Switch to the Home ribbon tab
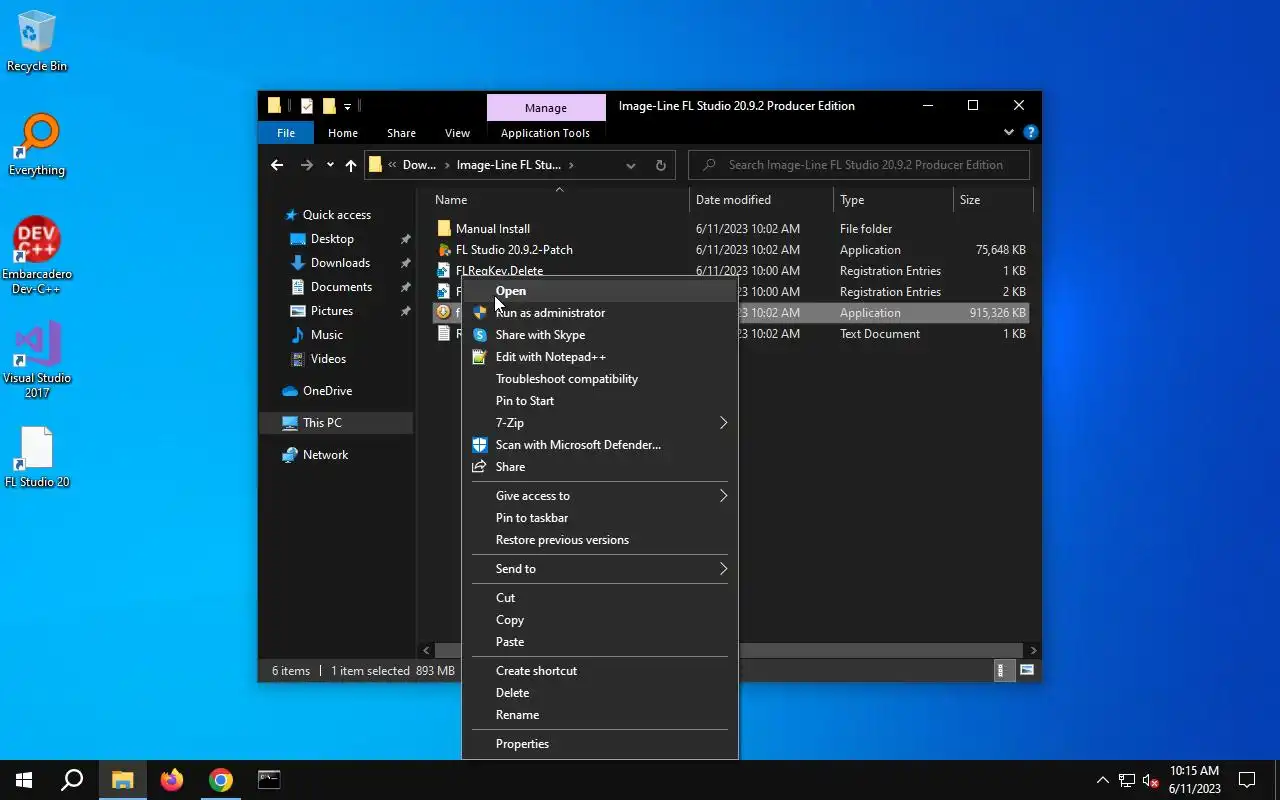1280x800 pixels. (343, 133)
